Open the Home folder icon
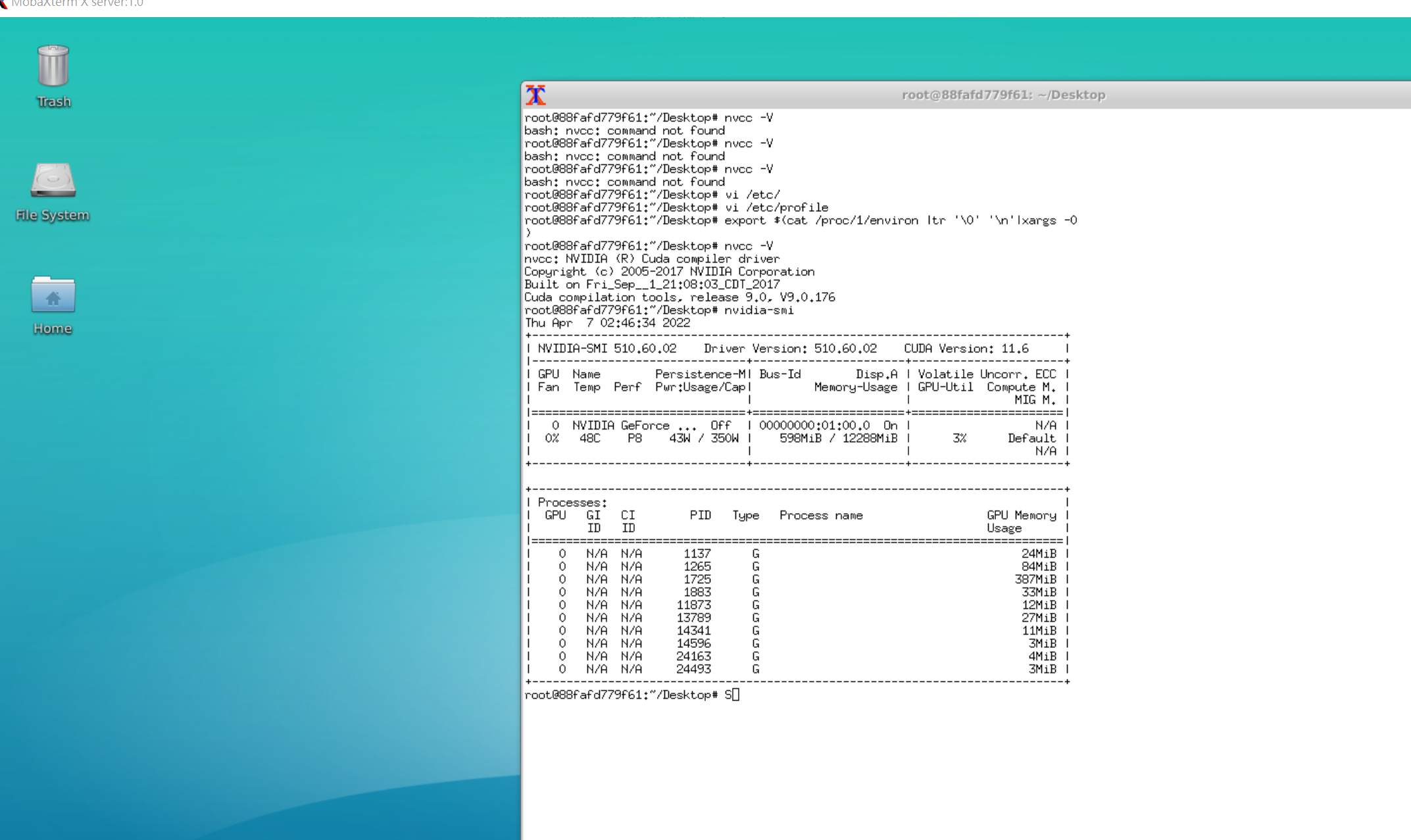Screen dimensions: 1411x840 tap(53, 294)
